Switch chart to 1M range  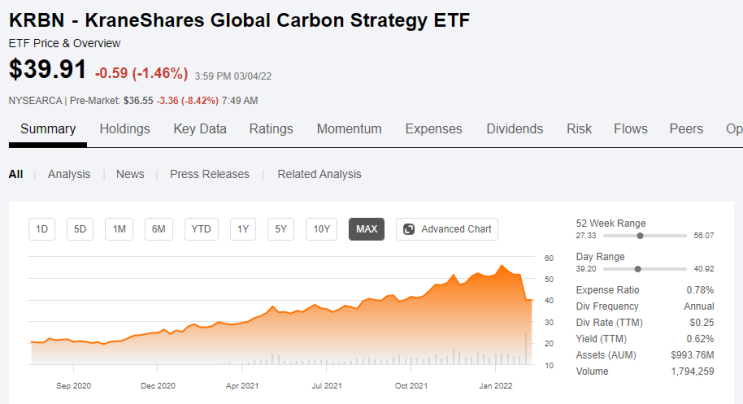[119, 229]
